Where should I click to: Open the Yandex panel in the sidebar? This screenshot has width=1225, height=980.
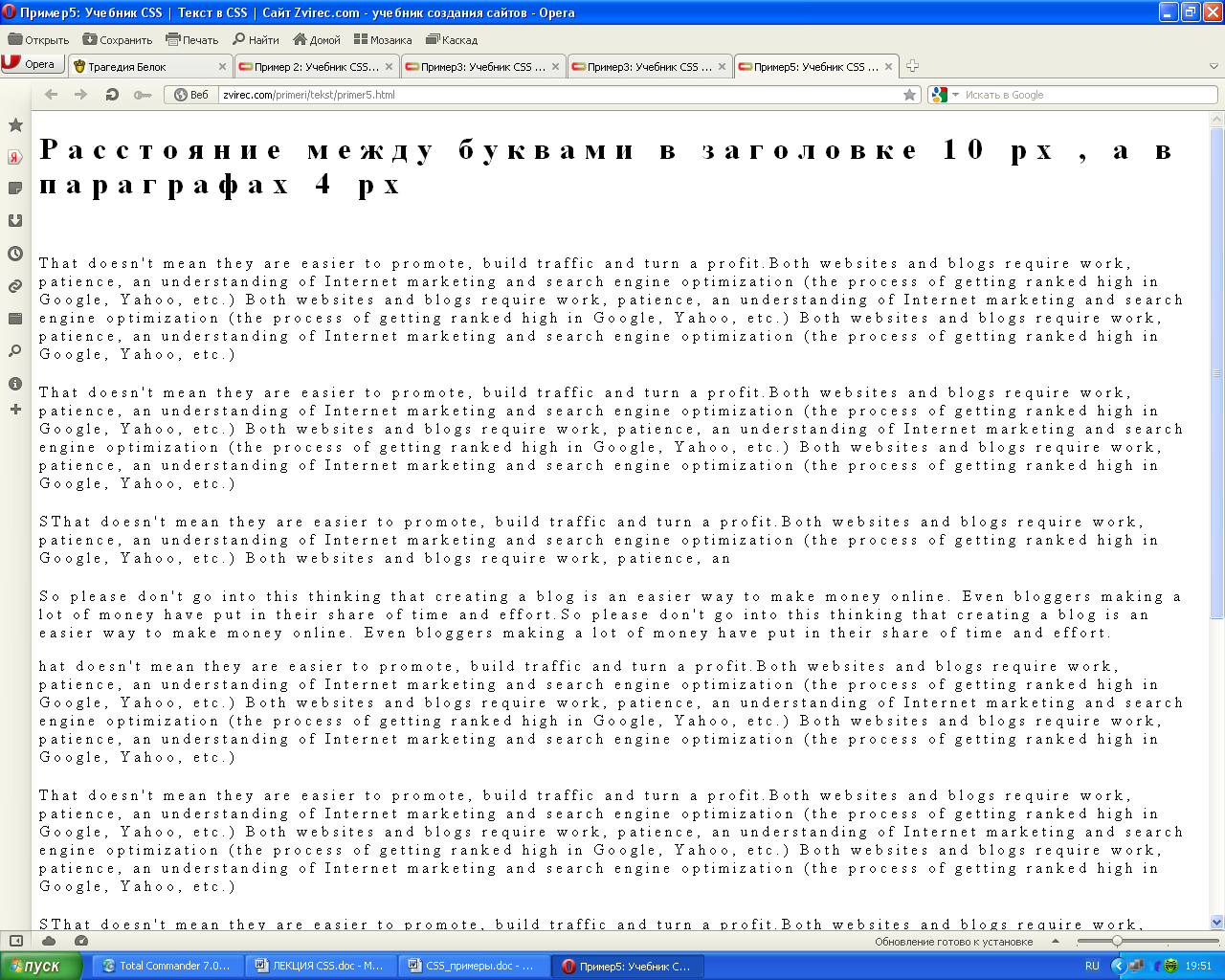pos(15,157)
